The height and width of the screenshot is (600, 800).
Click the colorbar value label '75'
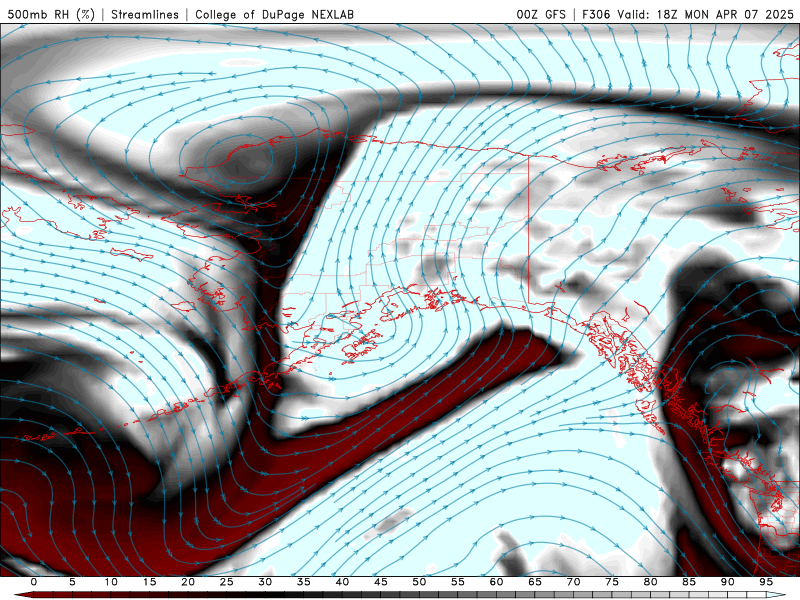click(612, 582)
